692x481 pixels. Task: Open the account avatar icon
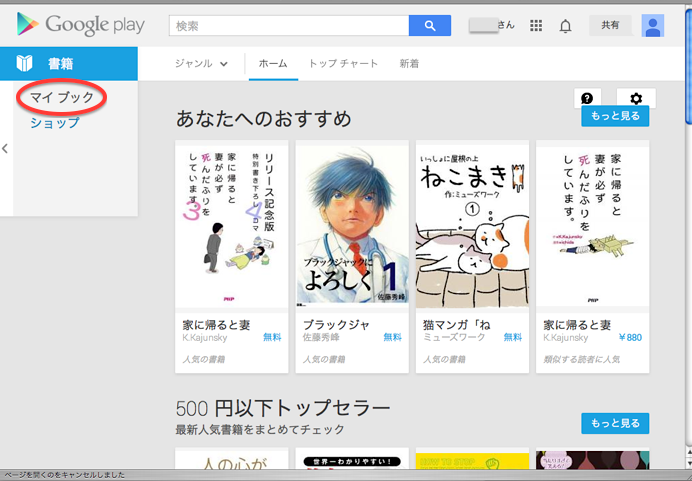[653, 26]
